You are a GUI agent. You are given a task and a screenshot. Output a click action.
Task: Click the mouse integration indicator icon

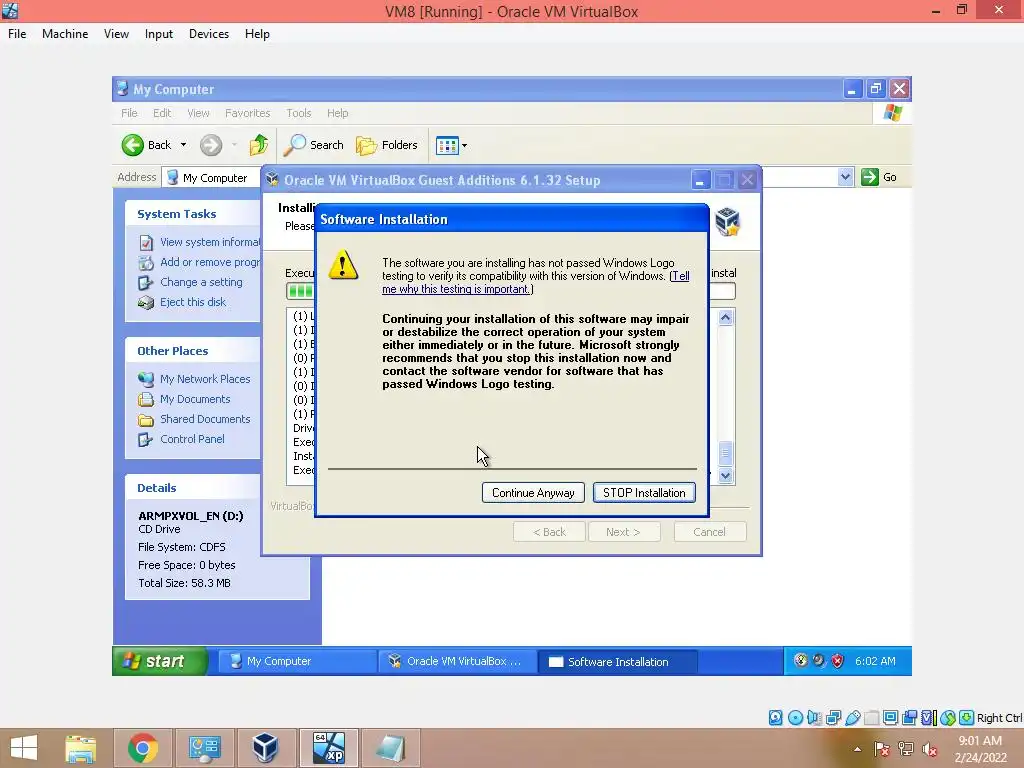point(948,718)
